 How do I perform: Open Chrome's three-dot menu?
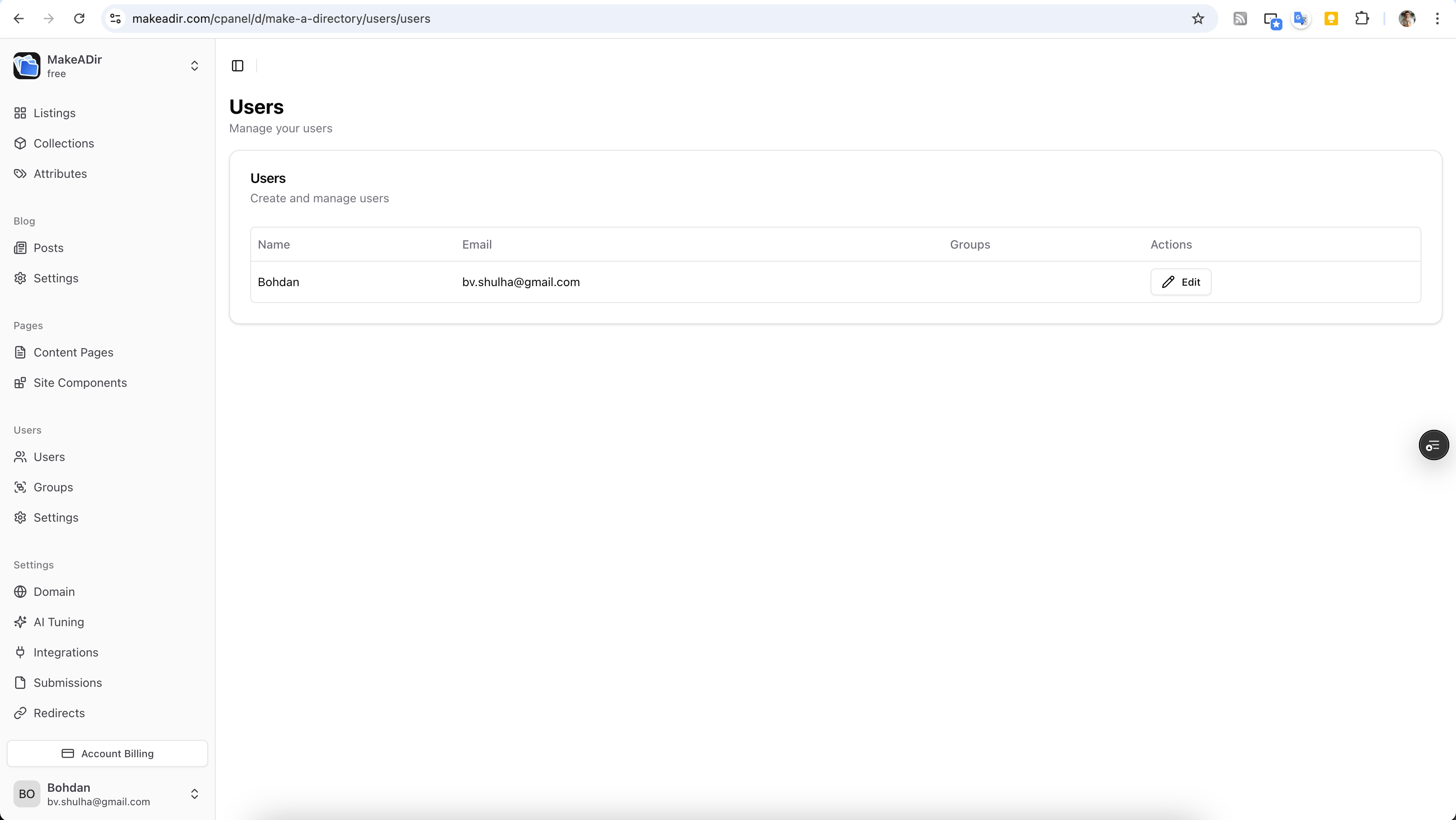point(1437,19)
